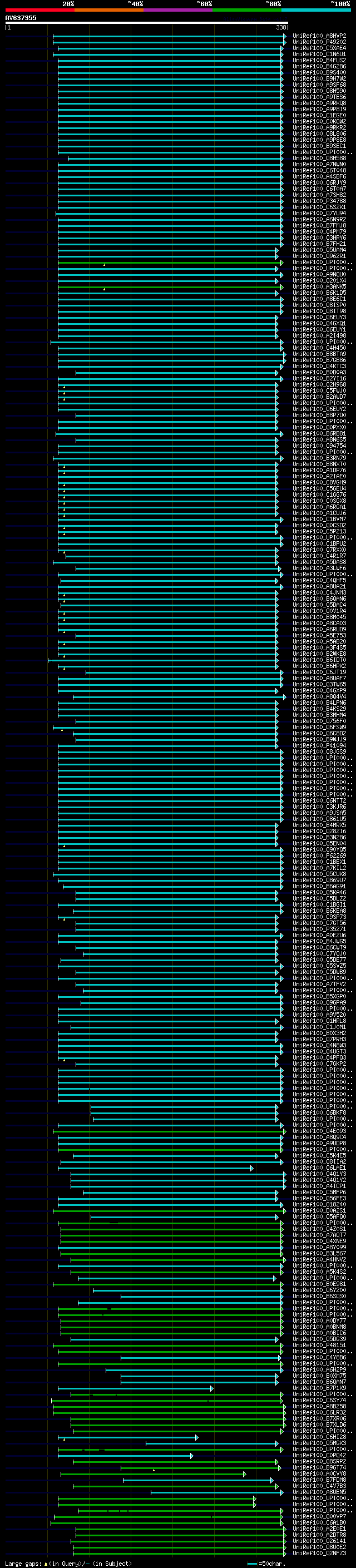Open hit UniRef100_Q5CUK8
This screenshot has height=1568, width=356.
coord(319,874)
